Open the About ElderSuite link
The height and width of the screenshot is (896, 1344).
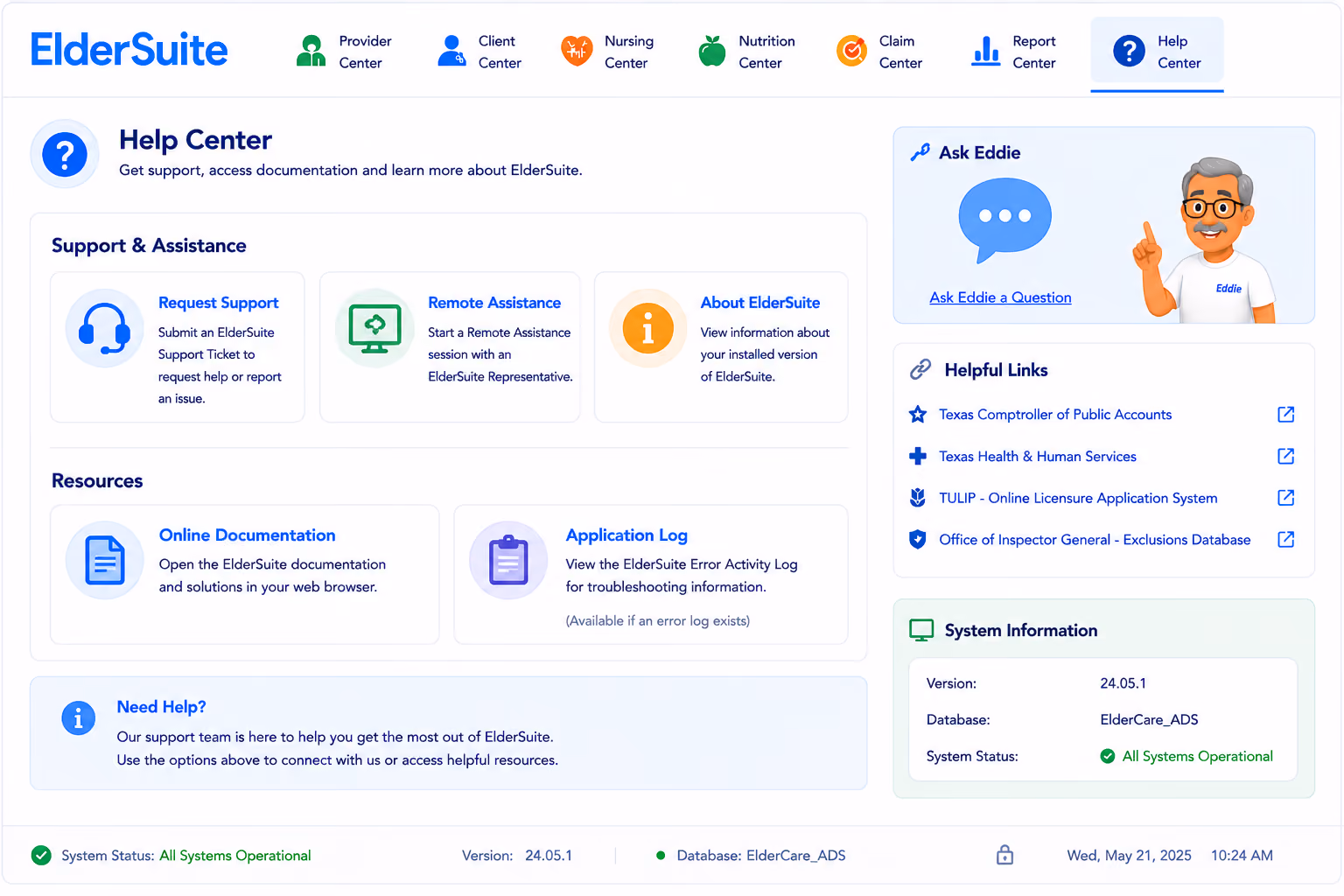point(760,303)
